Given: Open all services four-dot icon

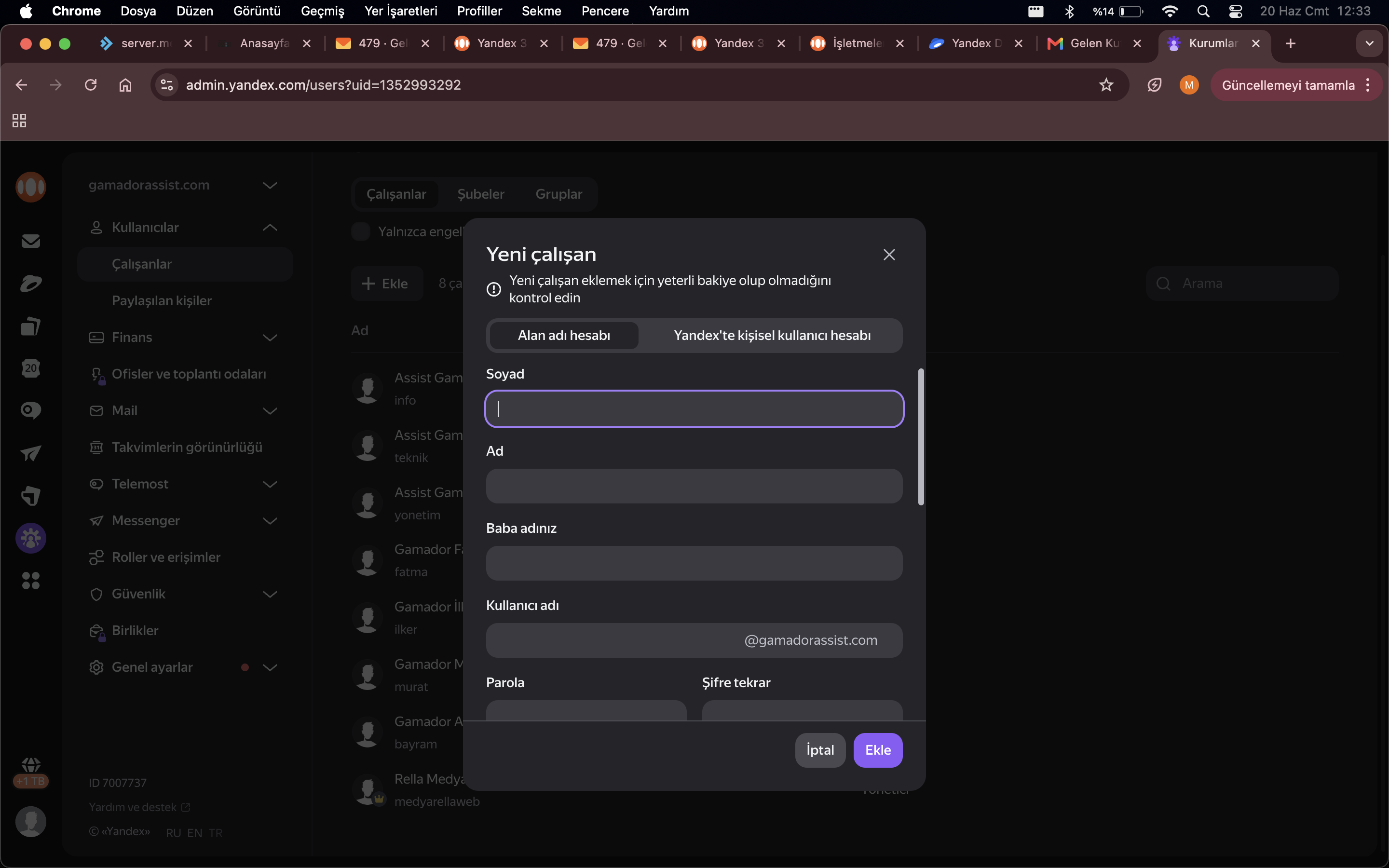Looking at the screenshot, I should [x=30, y=581].
